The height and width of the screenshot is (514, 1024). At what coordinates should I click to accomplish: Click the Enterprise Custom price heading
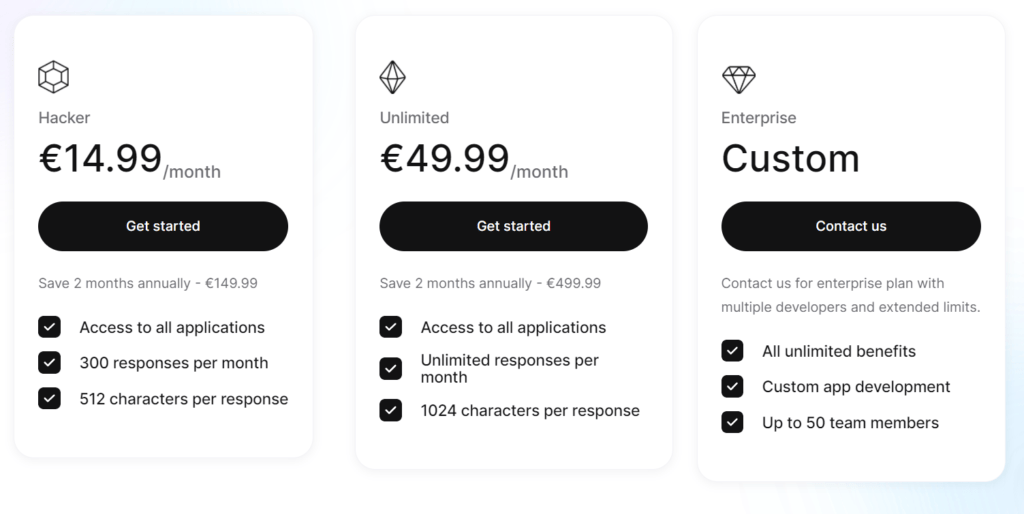[x=790, y=159]
